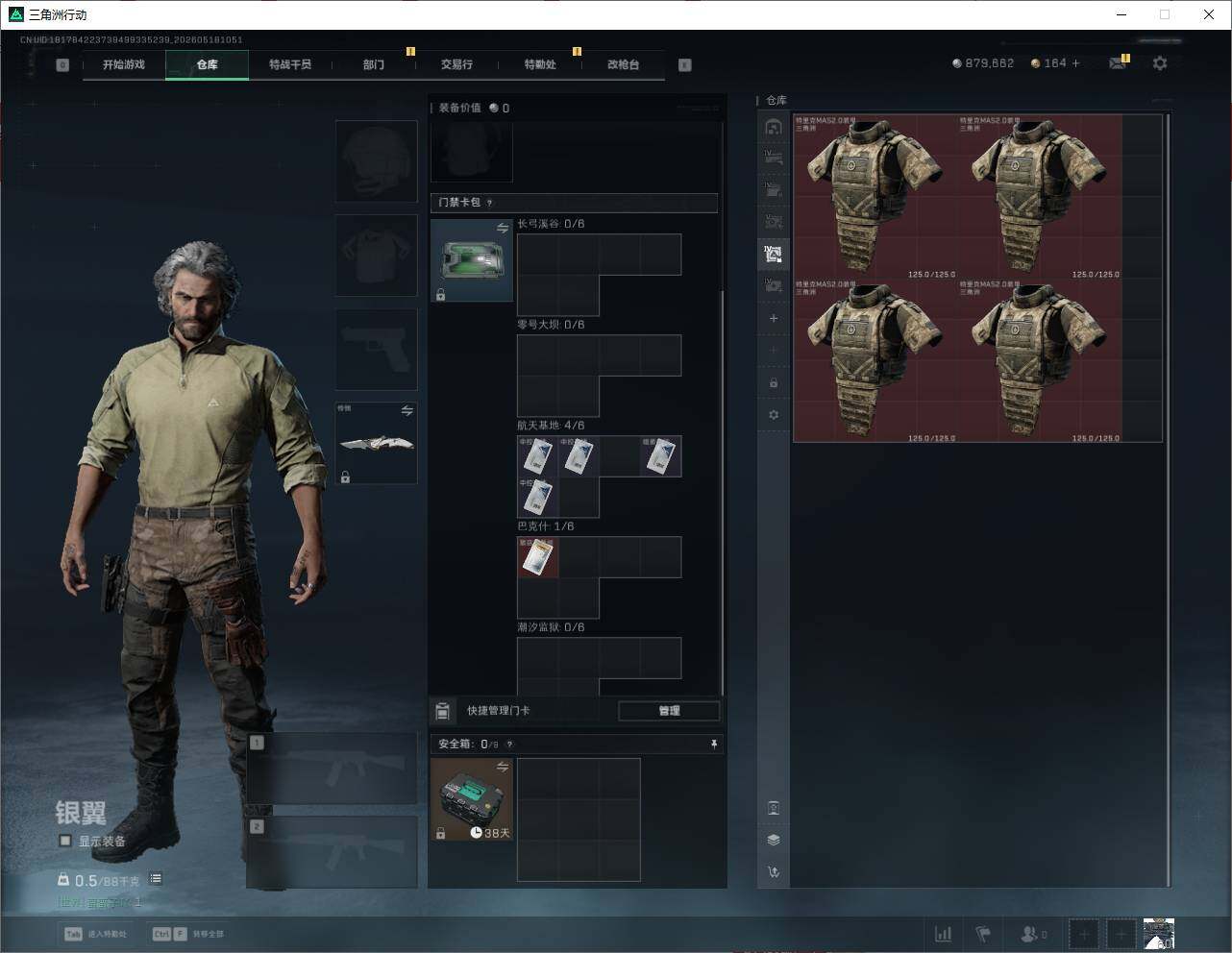The width and height of the screenshot is (1232, 953).
Task: Select the empty body armor equipment slot
Action: [376, 255]
